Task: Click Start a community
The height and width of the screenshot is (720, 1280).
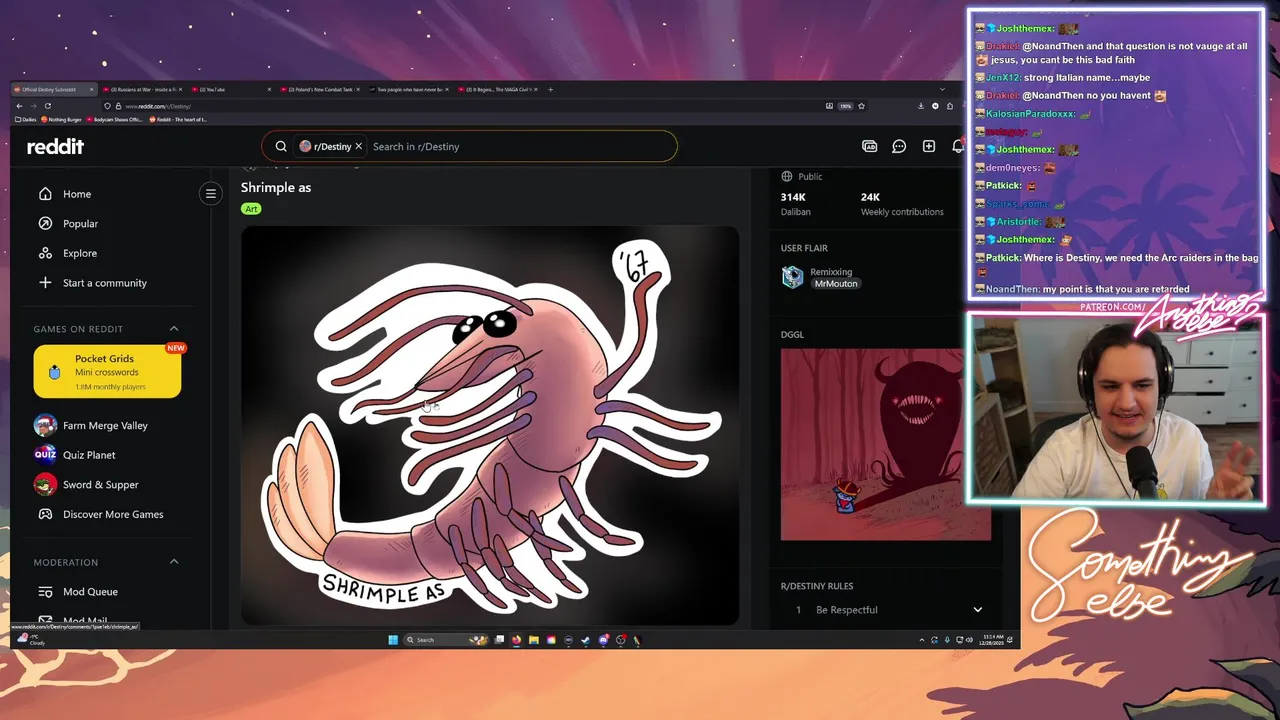Action: (106, 283)
